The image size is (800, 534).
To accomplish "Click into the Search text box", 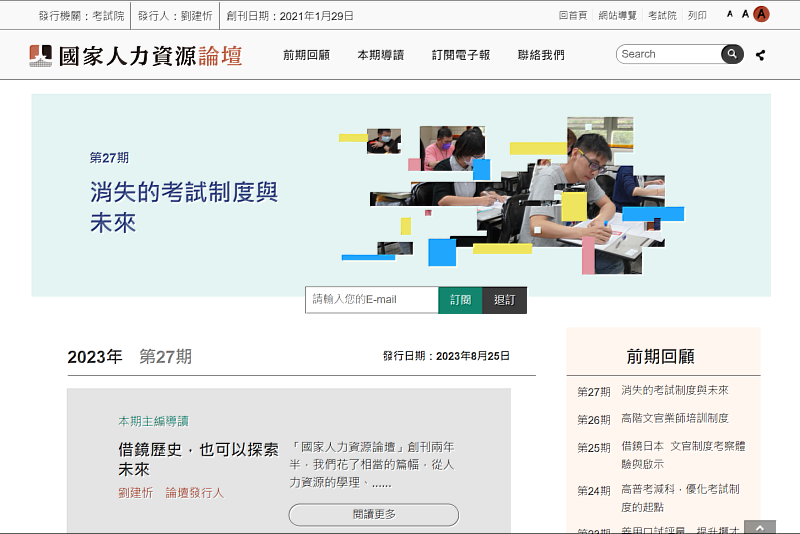I will pos(668,54).
